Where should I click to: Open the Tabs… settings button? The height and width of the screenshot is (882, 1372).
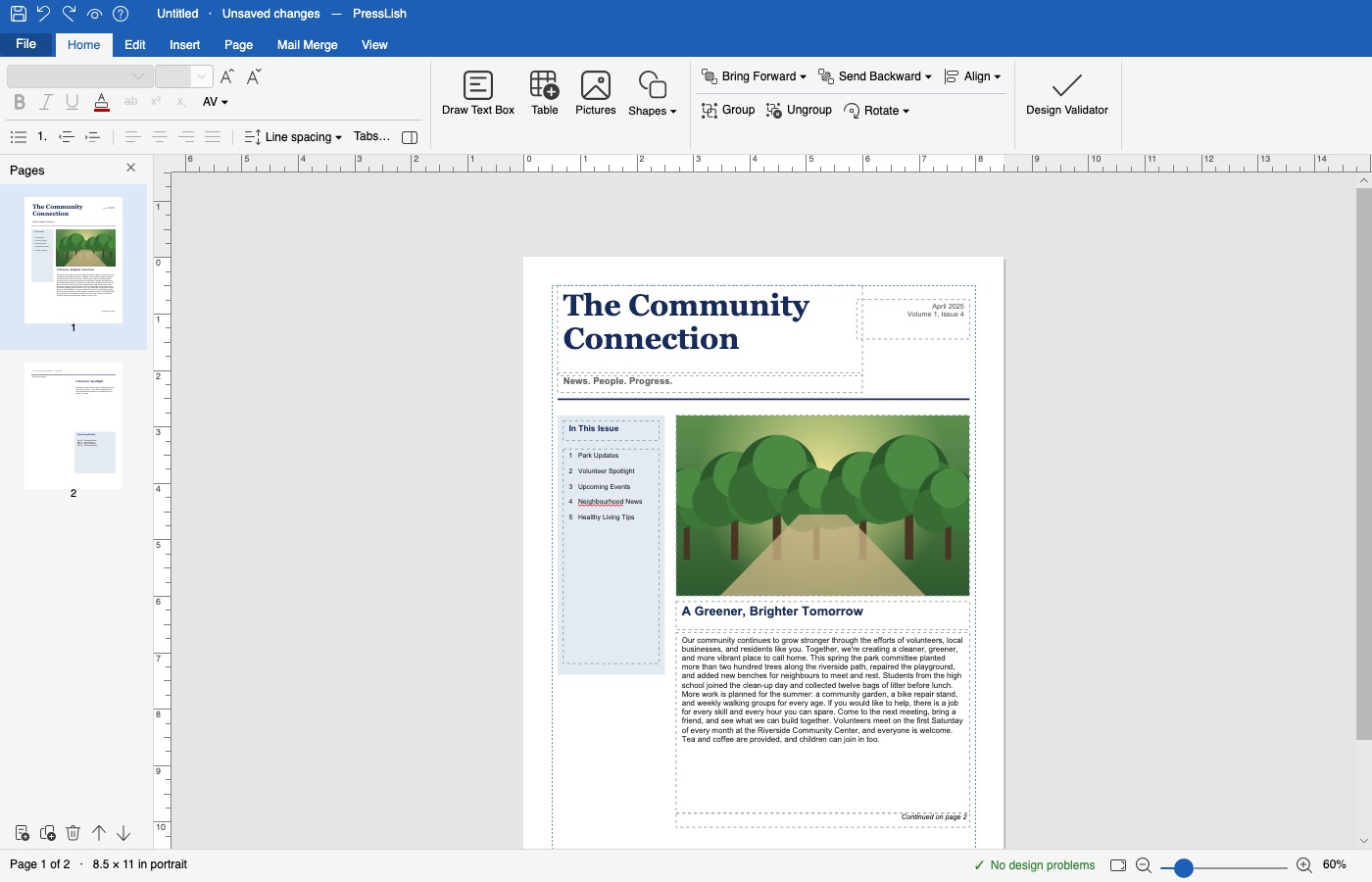[371, 137]
